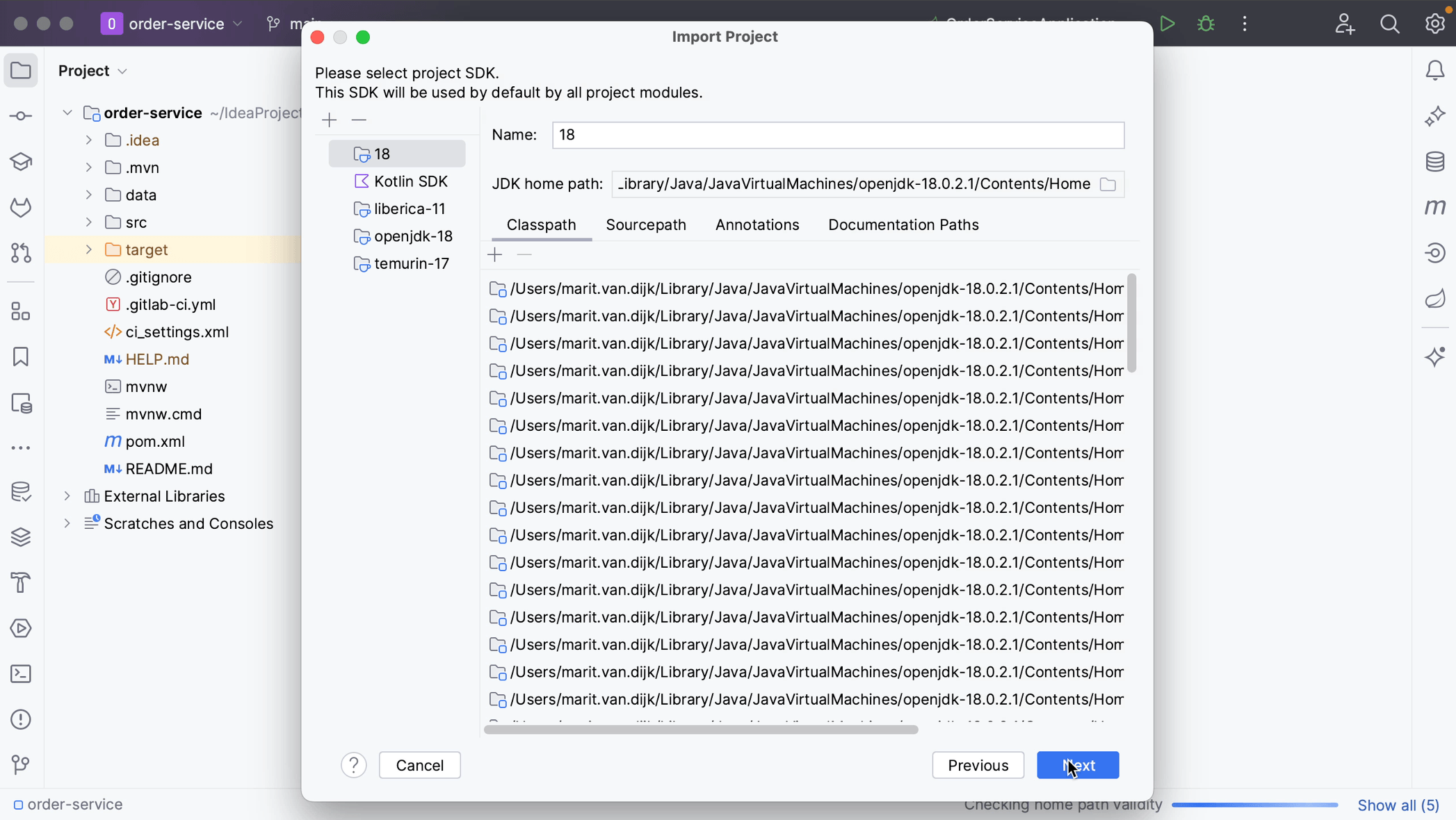Open the Maven tool window
This screenshot has width=1456, height=820.
1435,206
